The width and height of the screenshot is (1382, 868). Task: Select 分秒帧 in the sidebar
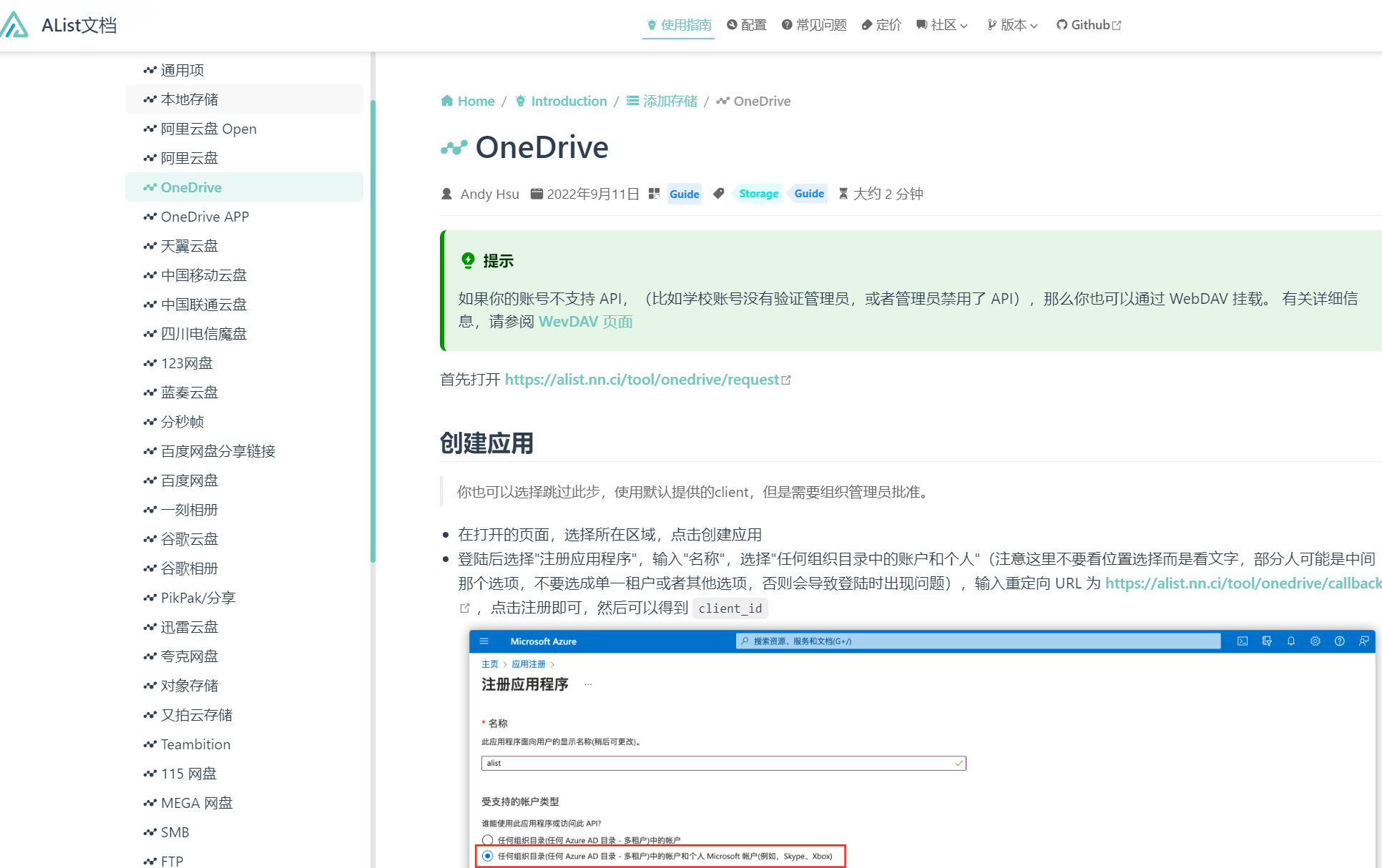[x=244, y=422]
